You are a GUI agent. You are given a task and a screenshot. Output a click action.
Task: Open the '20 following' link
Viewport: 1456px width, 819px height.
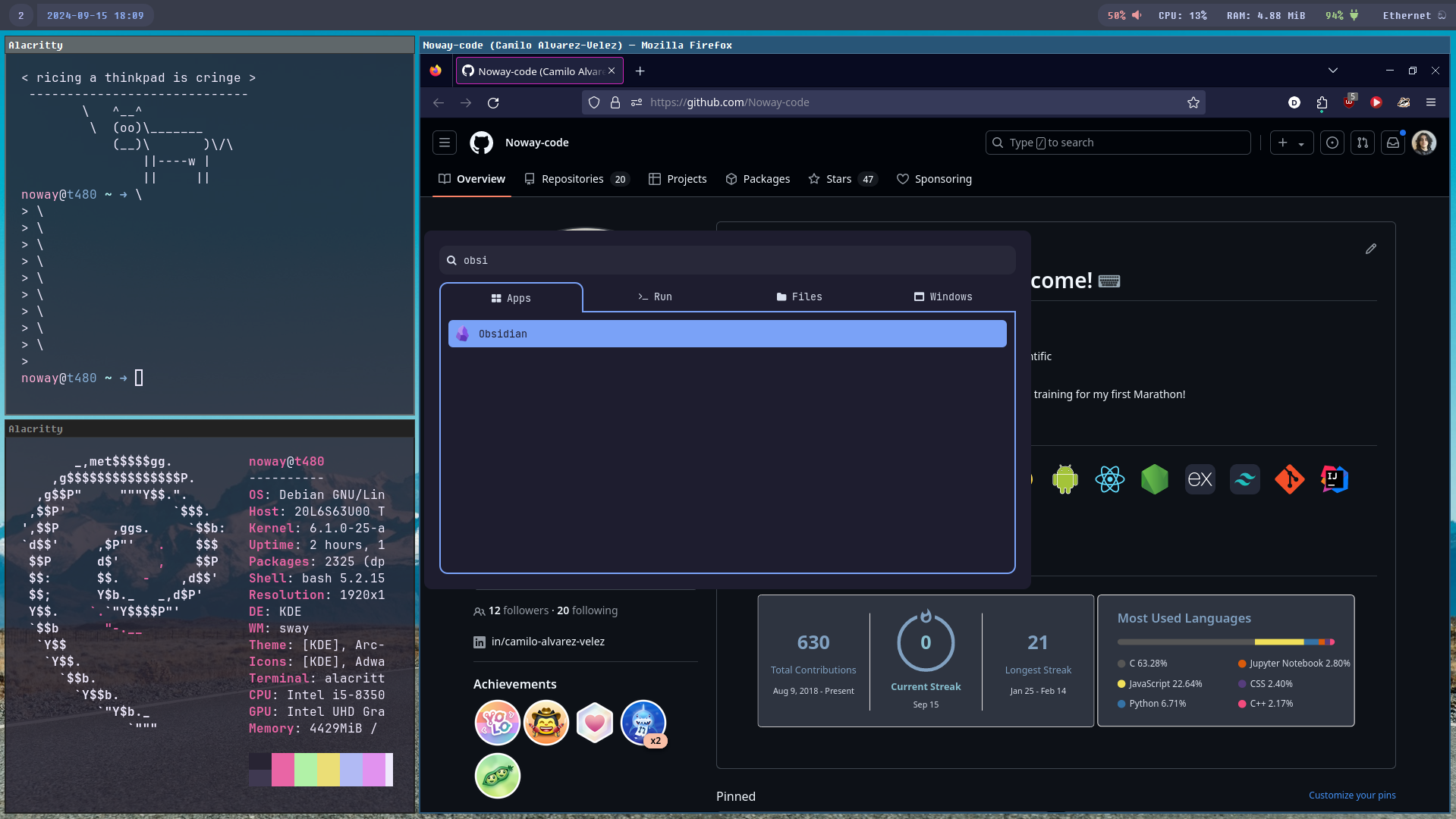pyautogui.click(x=587, y=610)
